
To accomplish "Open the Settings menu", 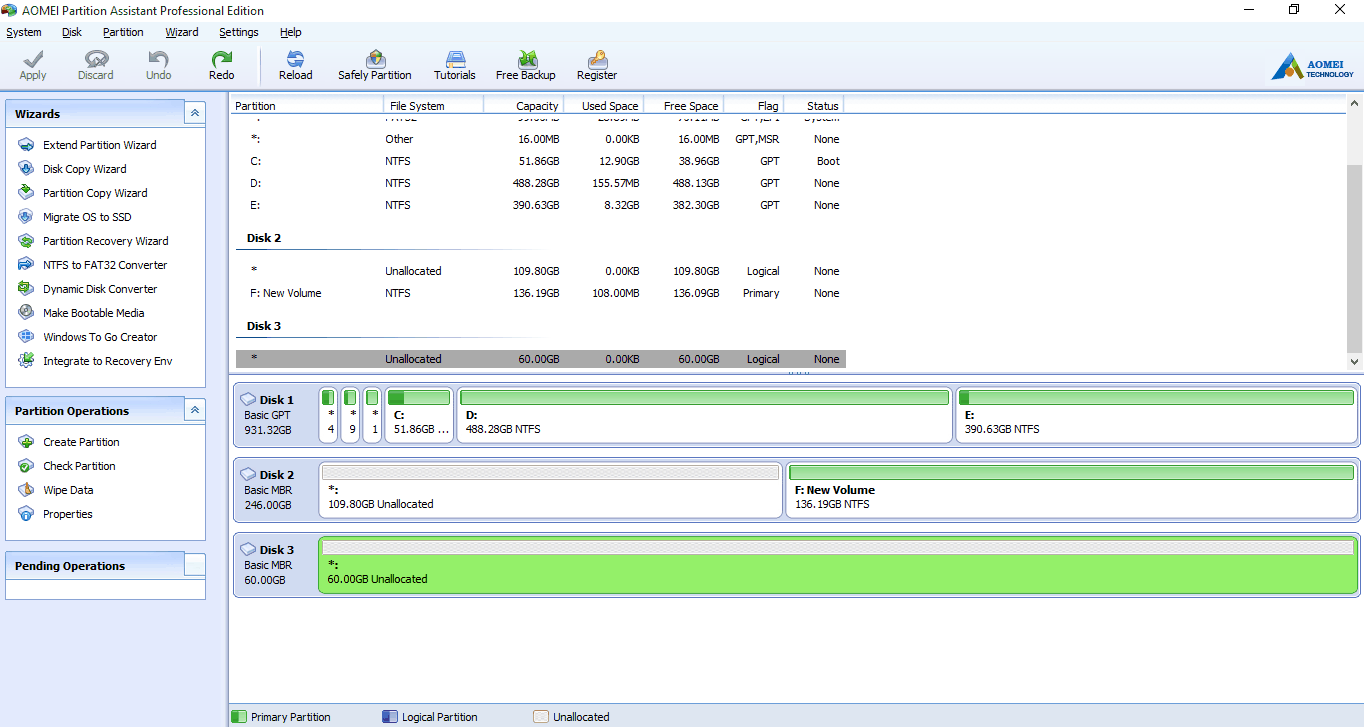I will tap(239, 32).
